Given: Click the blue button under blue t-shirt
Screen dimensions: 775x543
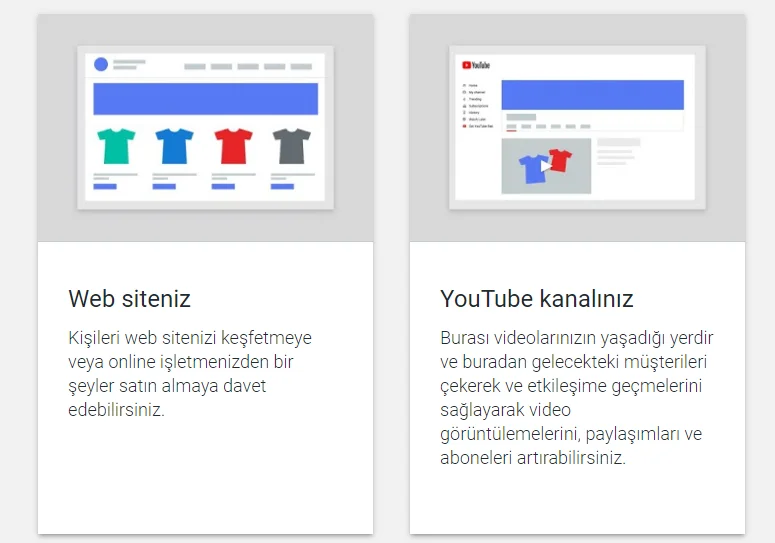Looking at the screenshot, I should pos(164,186).
